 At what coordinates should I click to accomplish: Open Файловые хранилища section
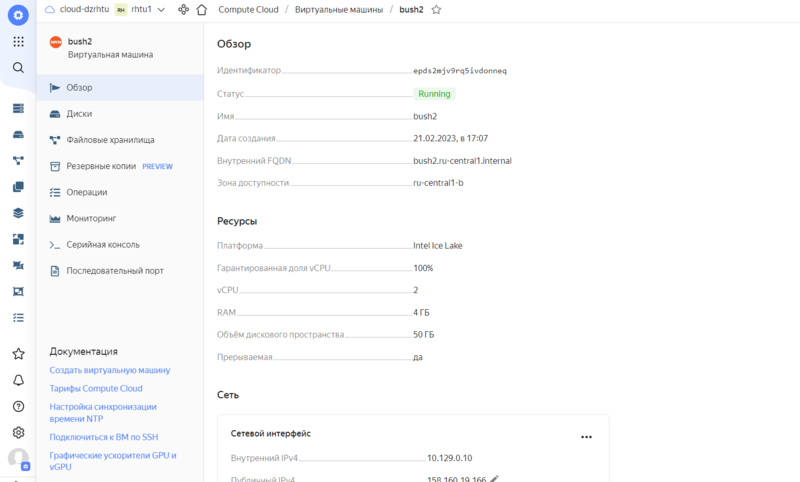(x=120, y=140)
